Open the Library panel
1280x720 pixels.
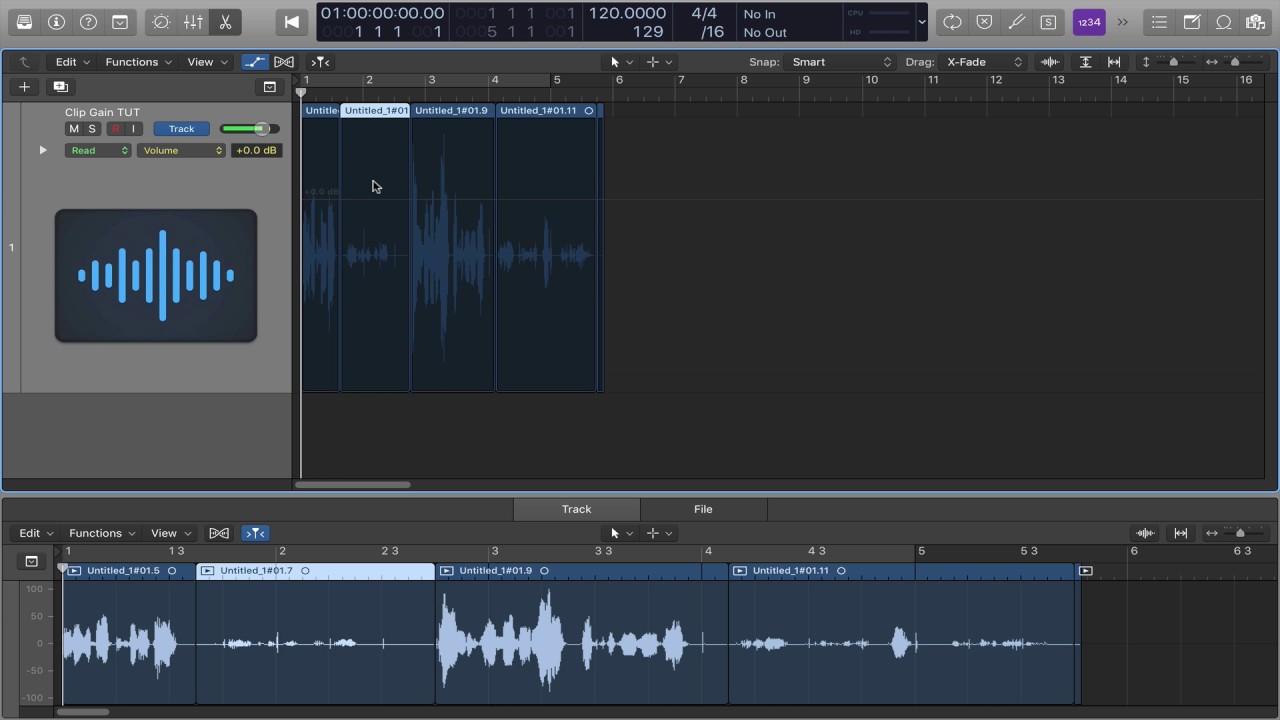coord(24,22)
